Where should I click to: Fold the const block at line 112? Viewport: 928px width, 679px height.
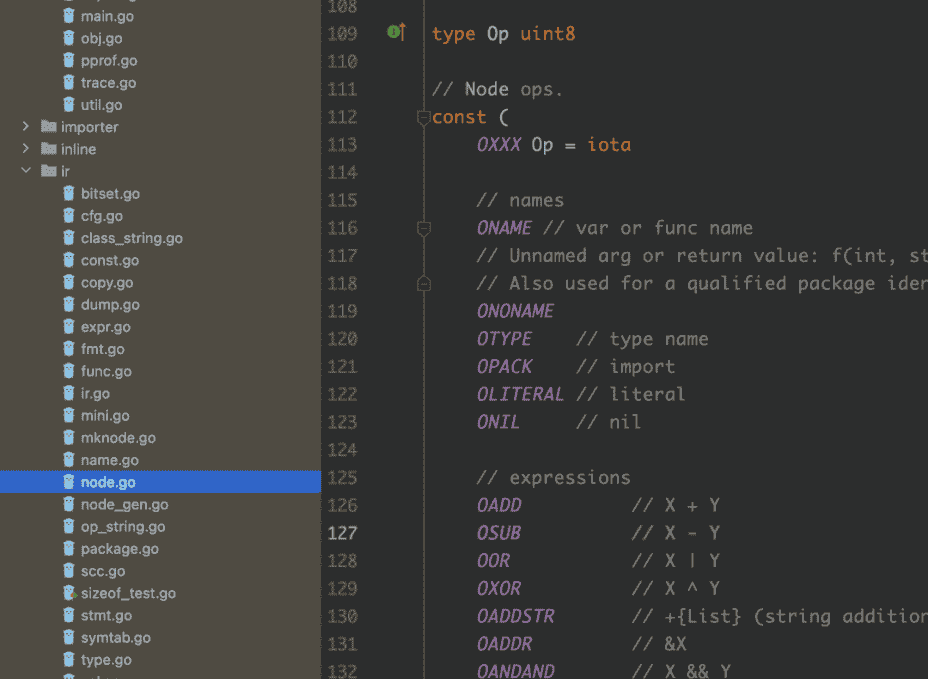point(423,117)
